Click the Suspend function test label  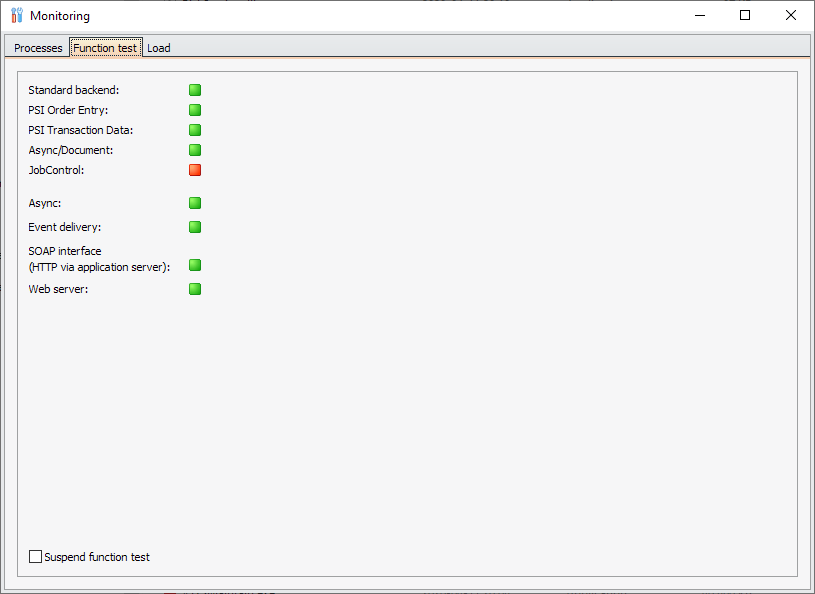pos(97,557)
